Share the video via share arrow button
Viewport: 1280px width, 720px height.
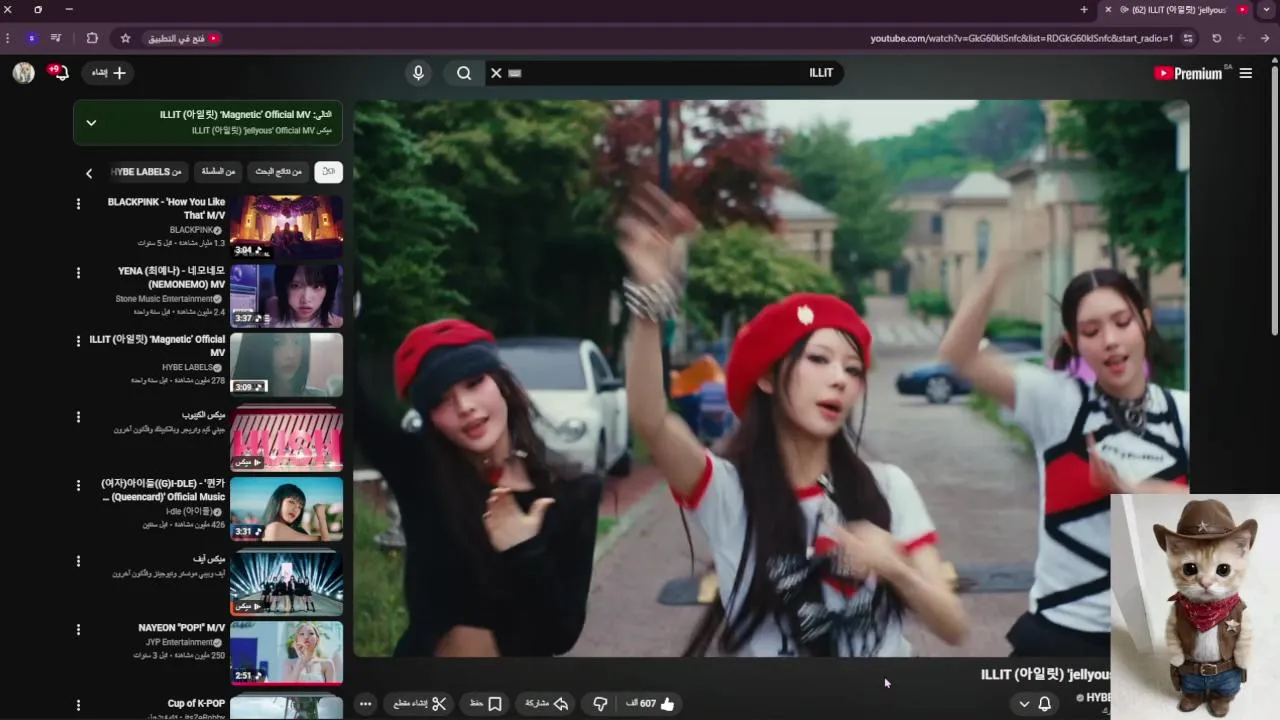[x=547, y=704]
